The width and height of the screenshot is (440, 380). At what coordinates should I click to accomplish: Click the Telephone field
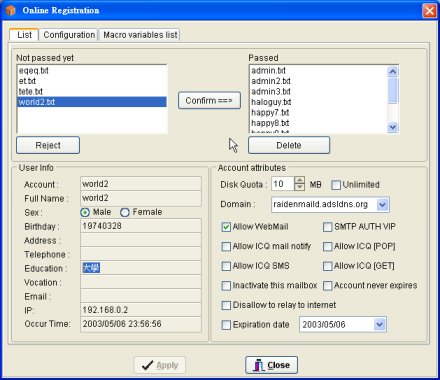click(141, 254)
